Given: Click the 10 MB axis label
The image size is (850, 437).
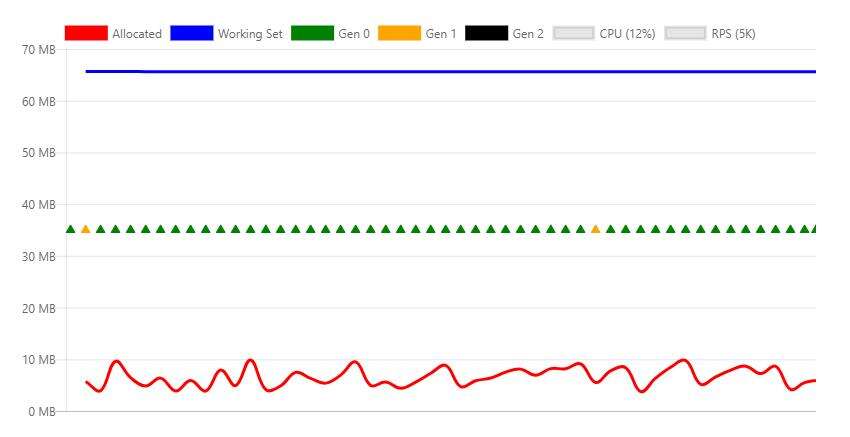Looking at the screenshot, I should [38, 360].
